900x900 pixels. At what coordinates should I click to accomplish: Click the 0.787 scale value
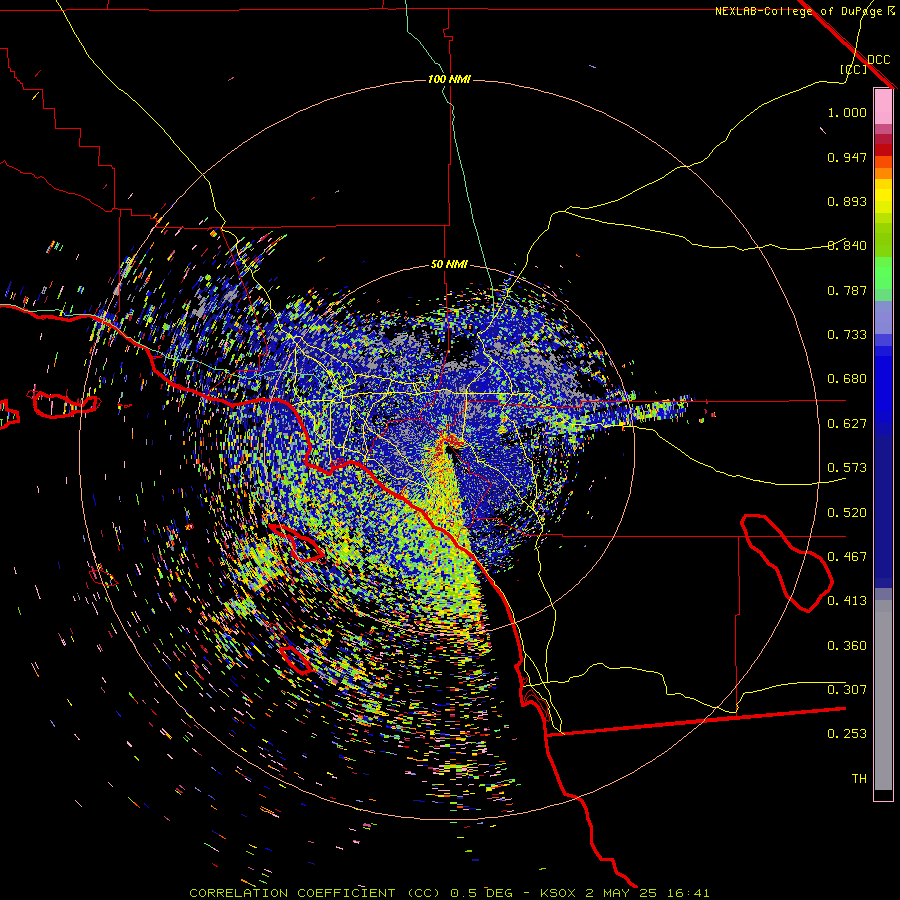847,290
